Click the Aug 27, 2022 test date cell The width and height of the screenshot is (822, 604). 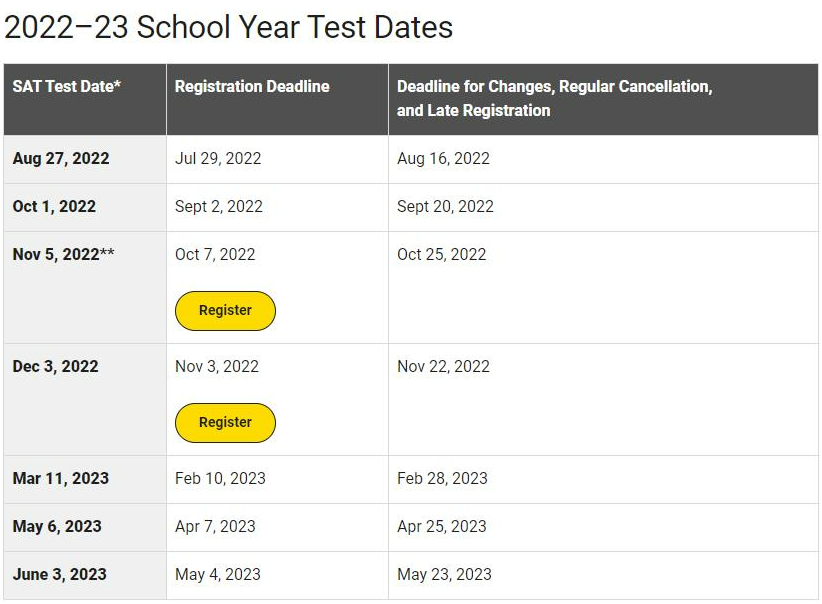tap(61, 158)
